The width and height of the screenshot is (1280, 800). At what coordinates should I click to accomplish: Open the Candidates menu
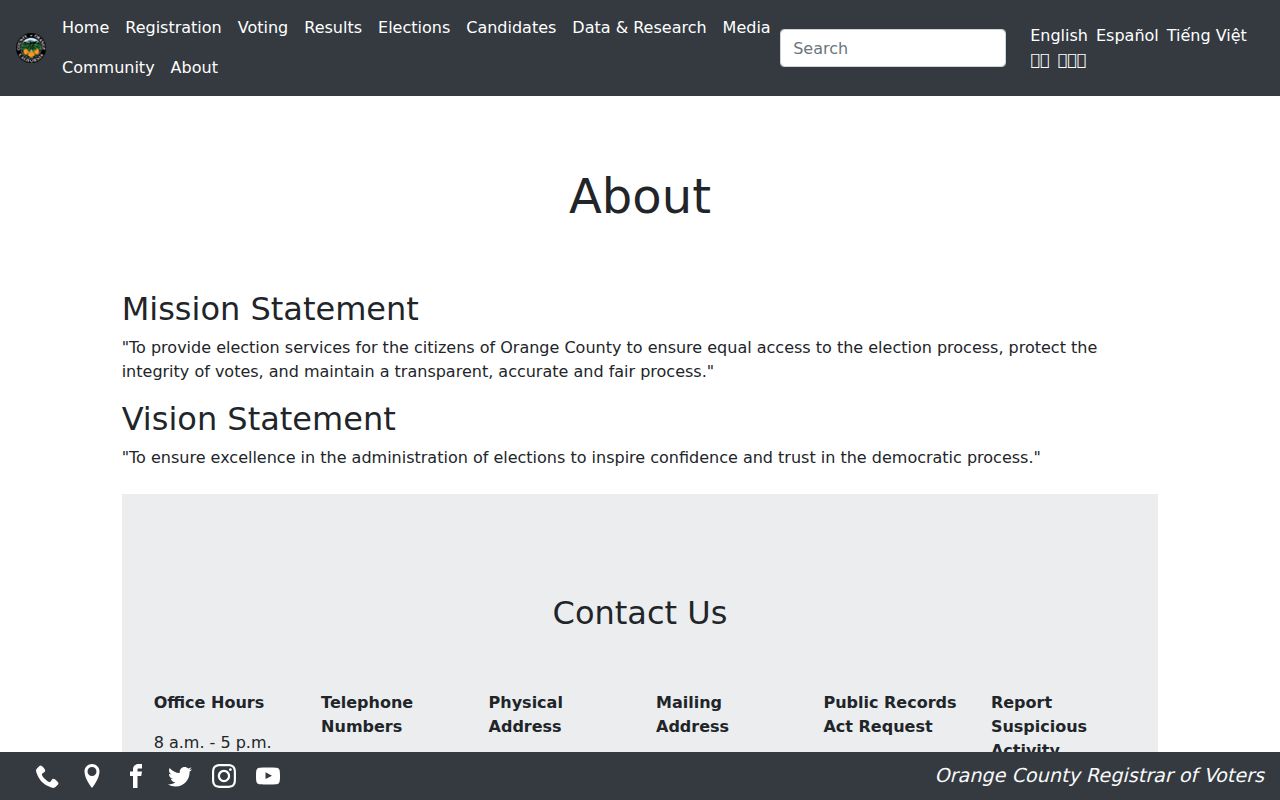(511, 28)
